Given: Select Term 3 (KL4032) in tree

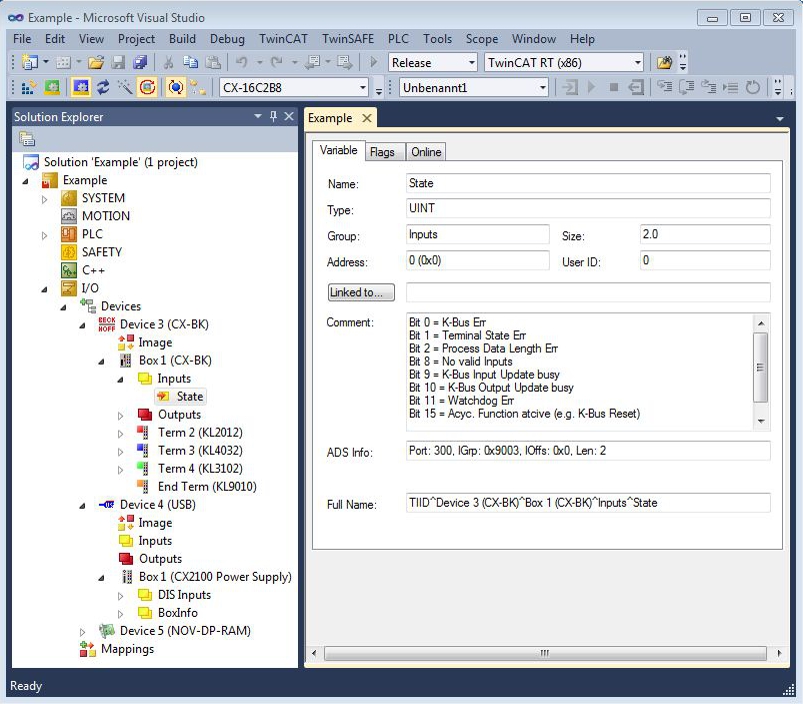Looking at the screenshot, I should pyautogui.click(x=200, y=451).
